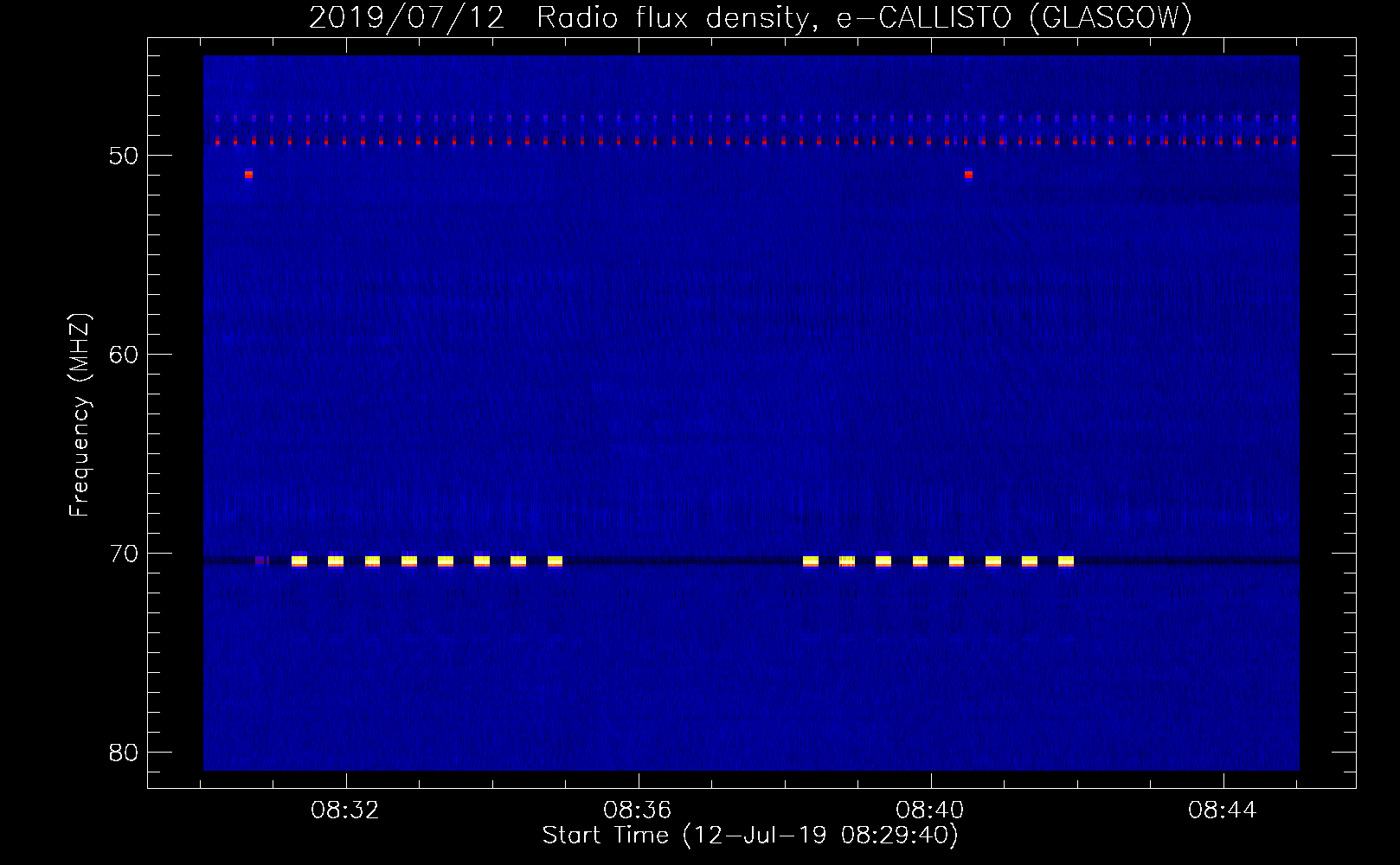The height and width of the screenshot is (865, 1400).
Task: Click the 80 frequency tick label
Action: pyautogui.click(x=124, y=753)
